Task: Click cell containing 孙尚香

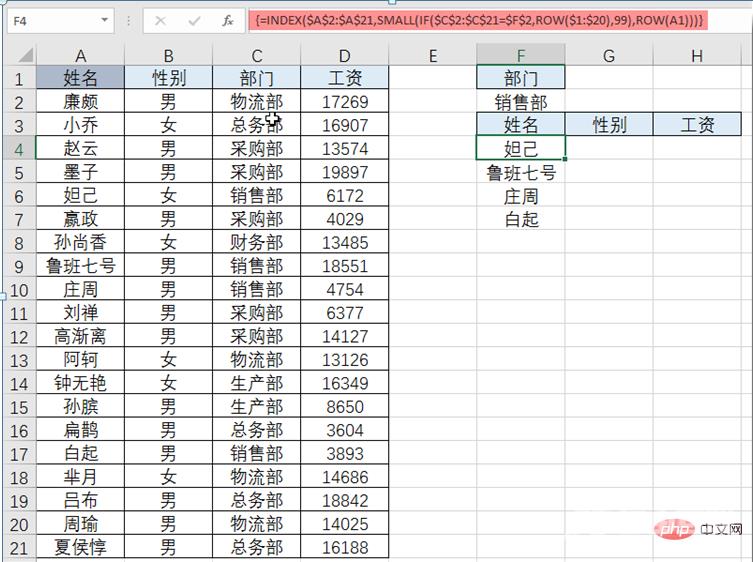Action: point(80,242)
